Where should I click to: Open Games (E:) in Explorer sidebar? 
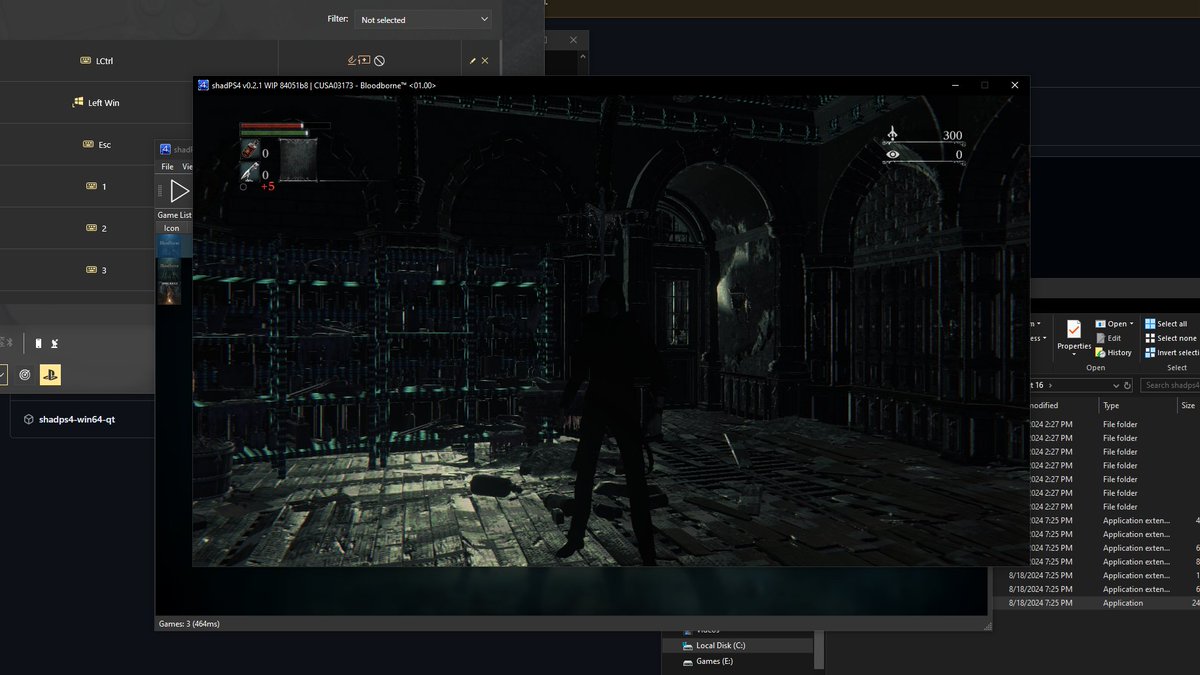[x=714, y=662]
